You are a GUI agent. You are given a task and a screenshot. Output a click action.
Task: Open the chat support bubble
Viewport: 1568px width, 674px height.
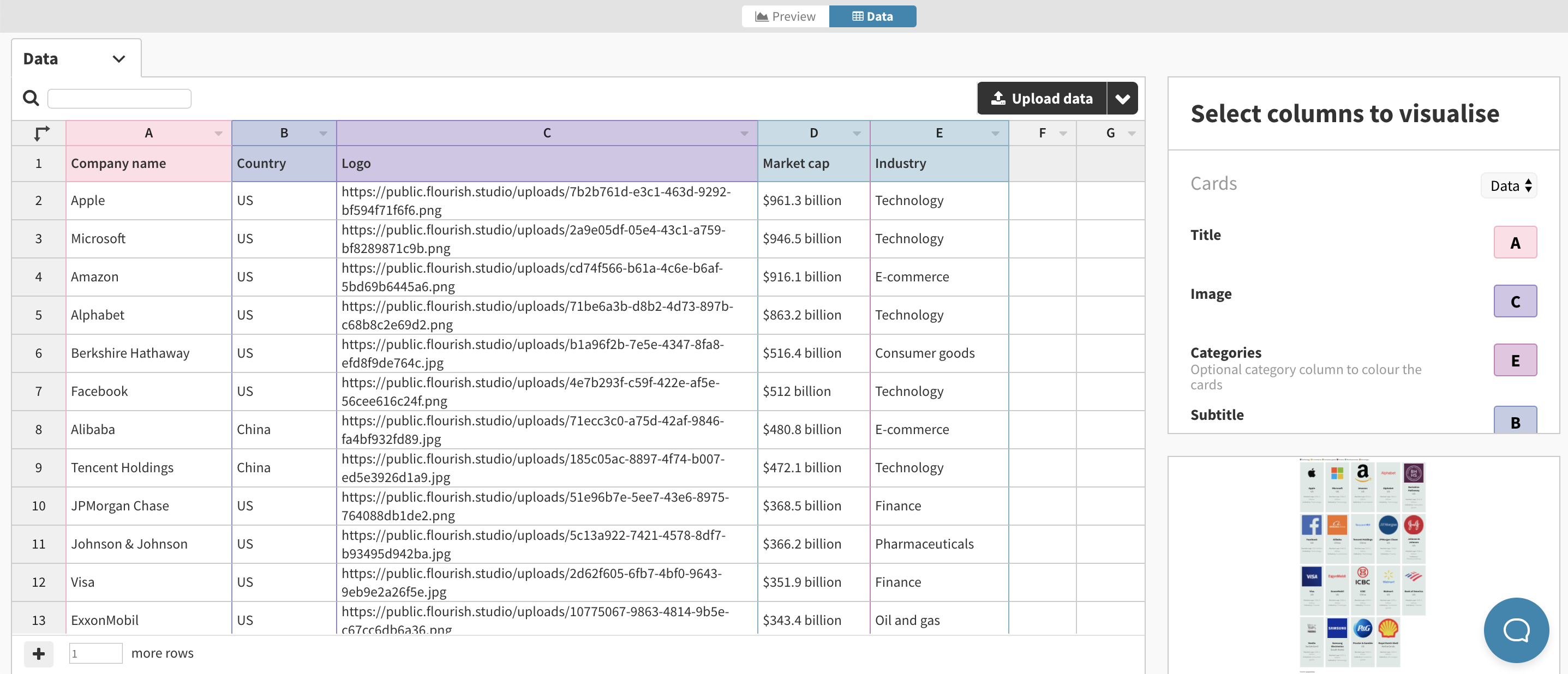point(1516,630)
